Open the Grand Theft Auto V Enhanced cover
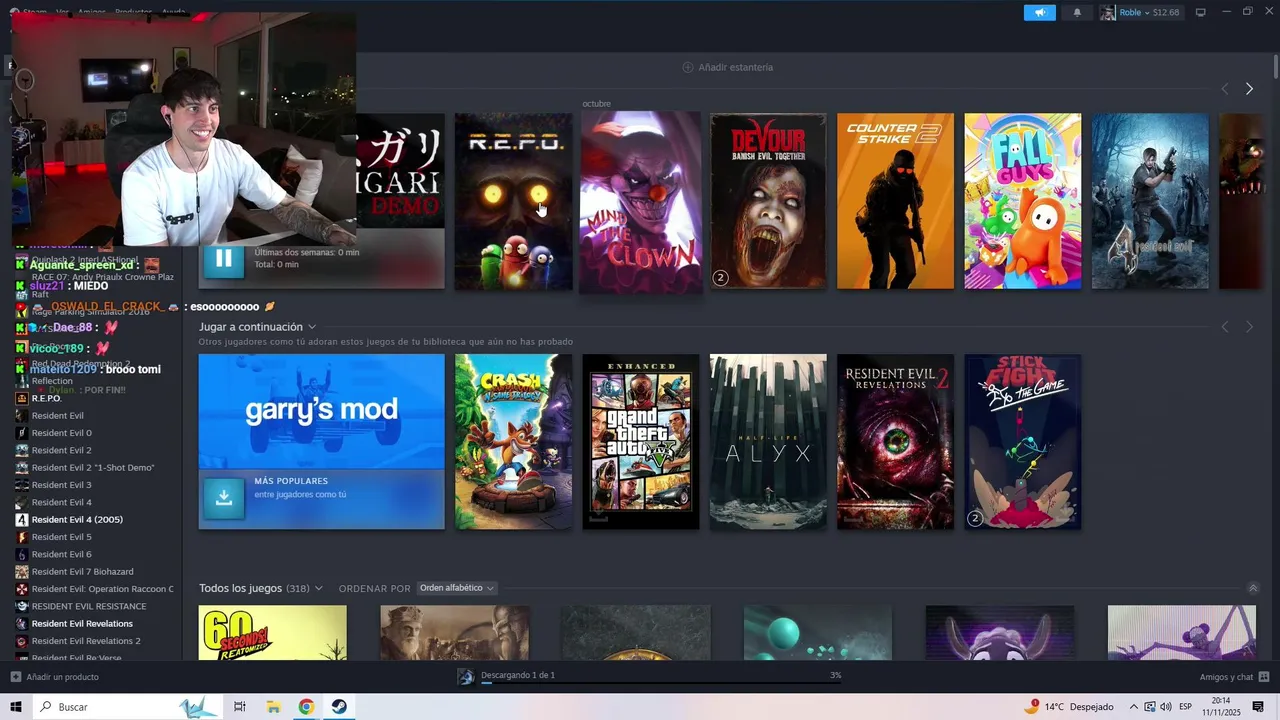Image resolution: width=1280 pixels, height=720 pixels. point(641,441)
